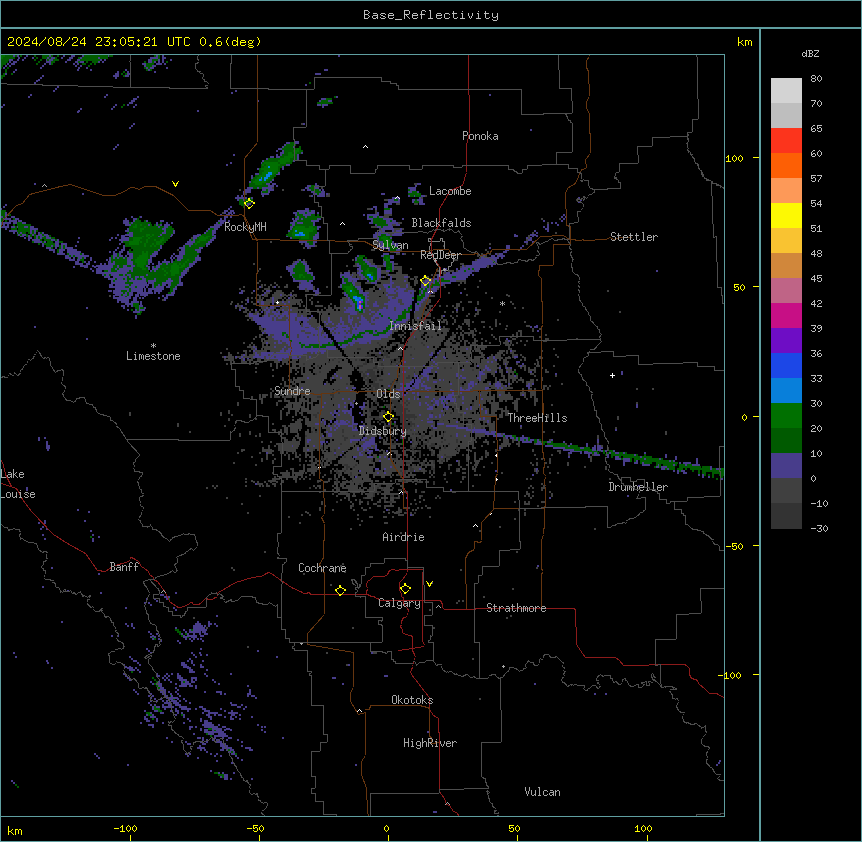The height and width of the screenshot is (842, 862).
Task: Click the Olds town label
Action: click(x=388, y=394)
